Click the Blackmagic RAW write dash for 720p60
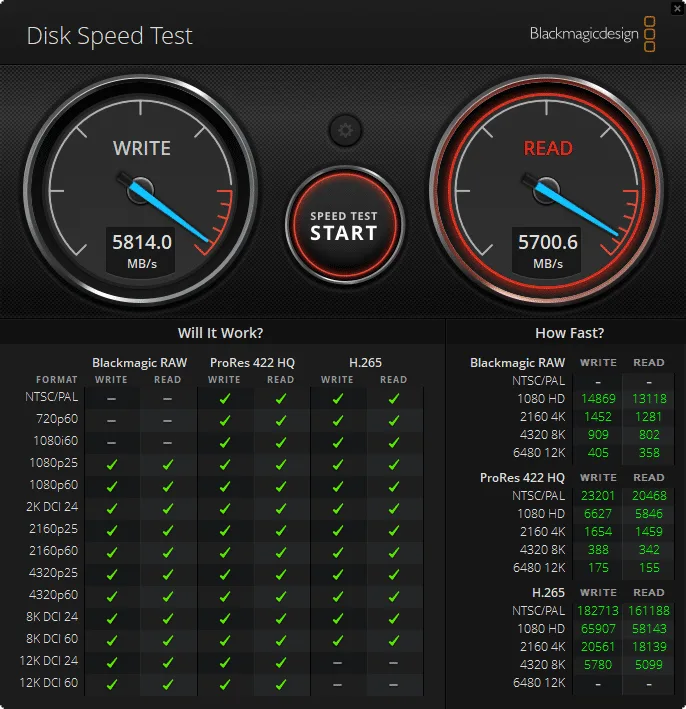The height and width of the screenshot is (709, 686). (111, 421)
